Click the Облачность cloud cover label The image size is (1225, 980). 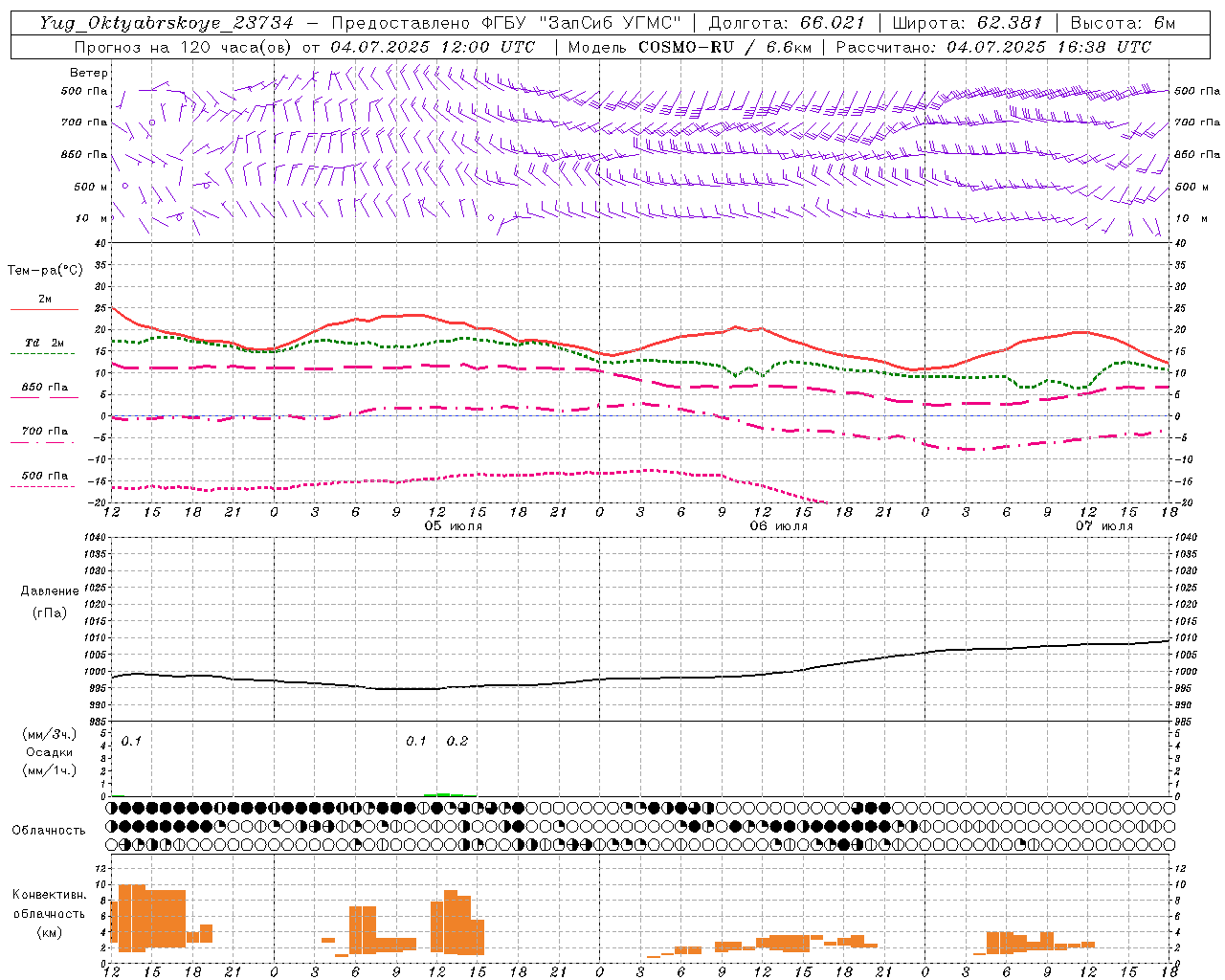pyautogui.click(x=49, y=831)
